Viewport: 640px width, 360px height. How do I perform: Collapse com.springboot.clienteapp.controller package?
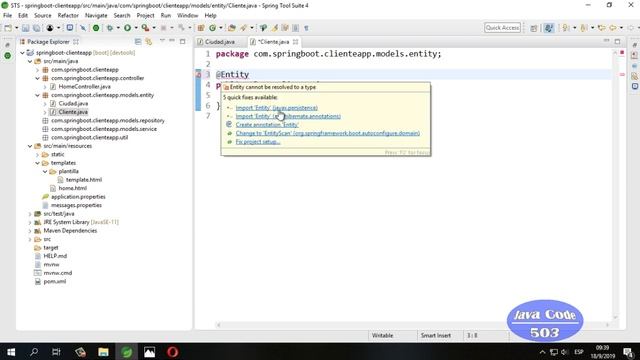coord(37,78)
